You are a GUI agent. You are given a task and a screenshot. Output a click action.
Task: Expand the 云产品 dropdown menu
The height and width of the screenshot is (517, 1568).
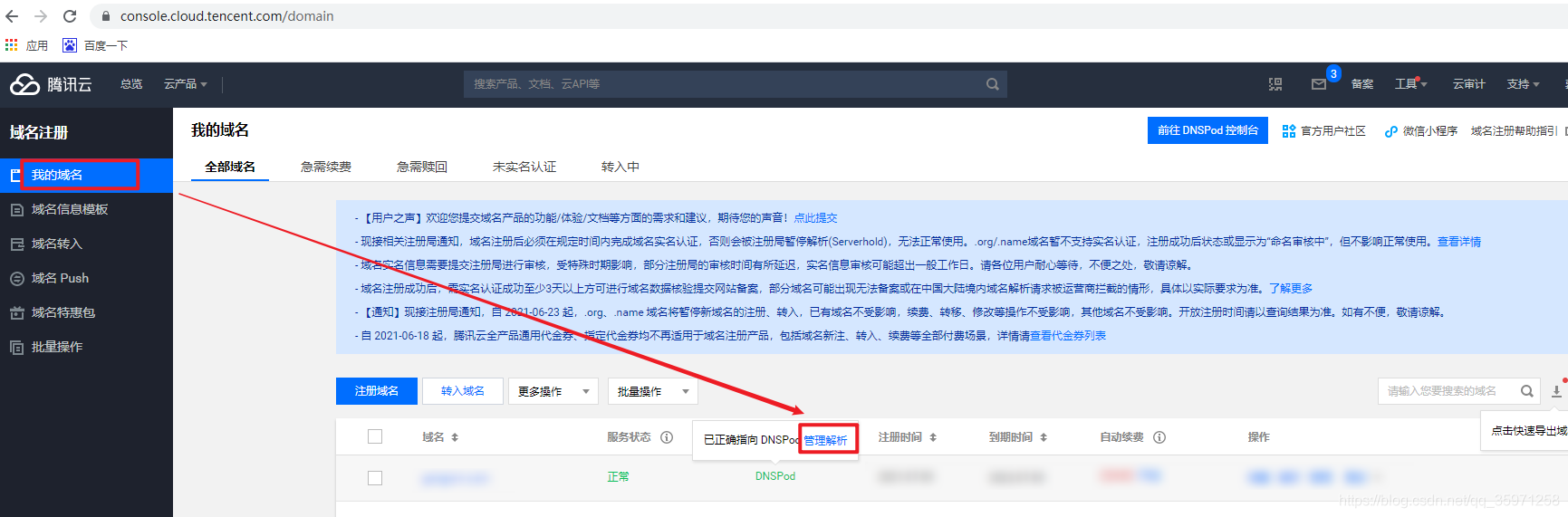pos(186,84)
